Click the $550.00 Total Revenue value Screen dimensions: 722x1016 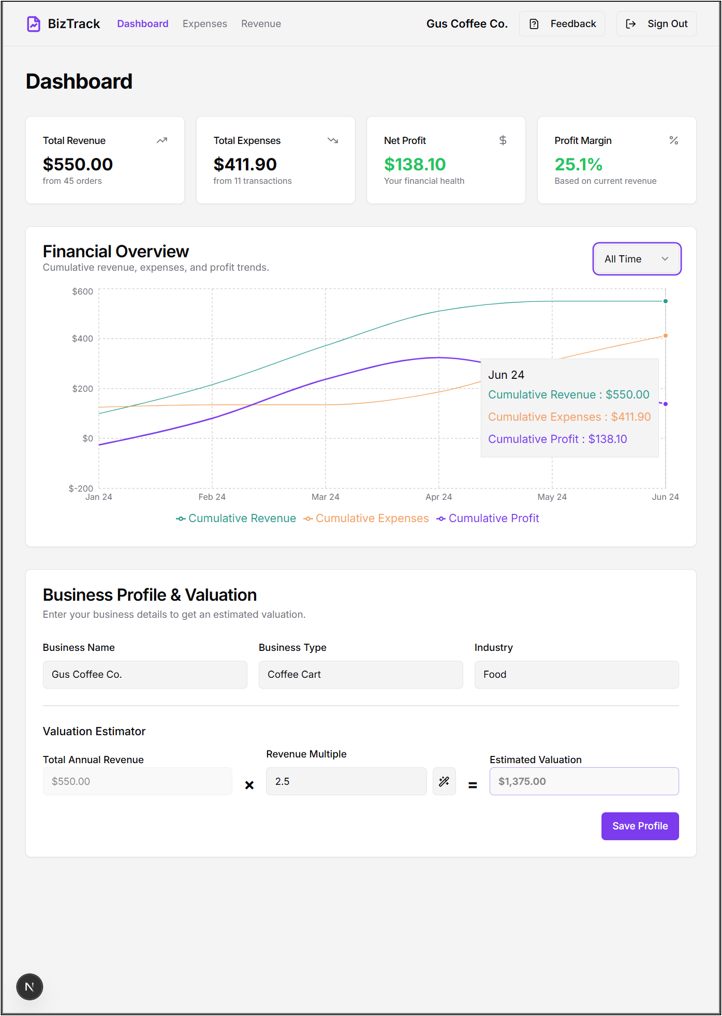(78, 164)
